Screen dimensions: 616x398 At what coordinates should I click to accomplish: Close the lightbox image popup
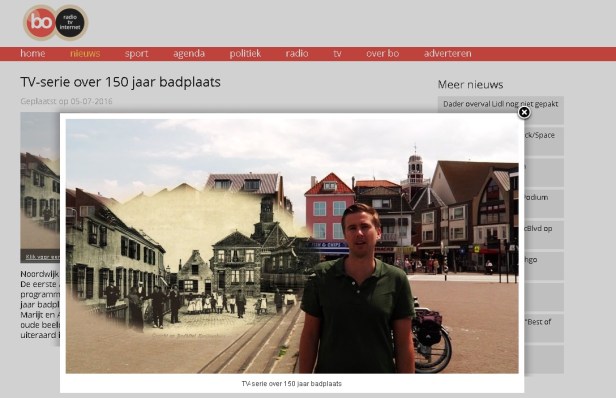(524, 112)
